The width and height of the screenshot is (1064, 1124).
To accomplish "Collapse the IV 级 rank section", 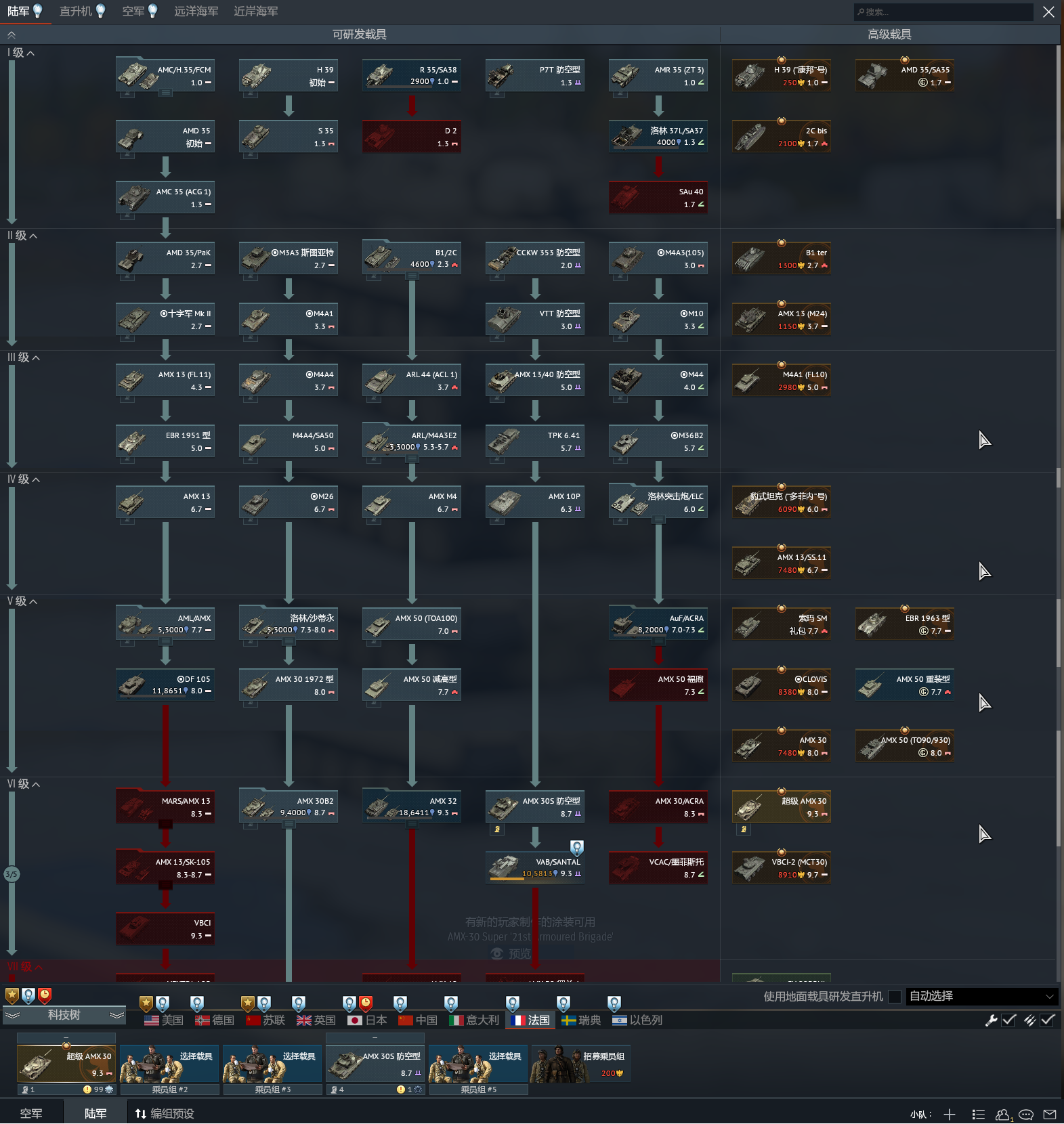I will tap(24, 479).
